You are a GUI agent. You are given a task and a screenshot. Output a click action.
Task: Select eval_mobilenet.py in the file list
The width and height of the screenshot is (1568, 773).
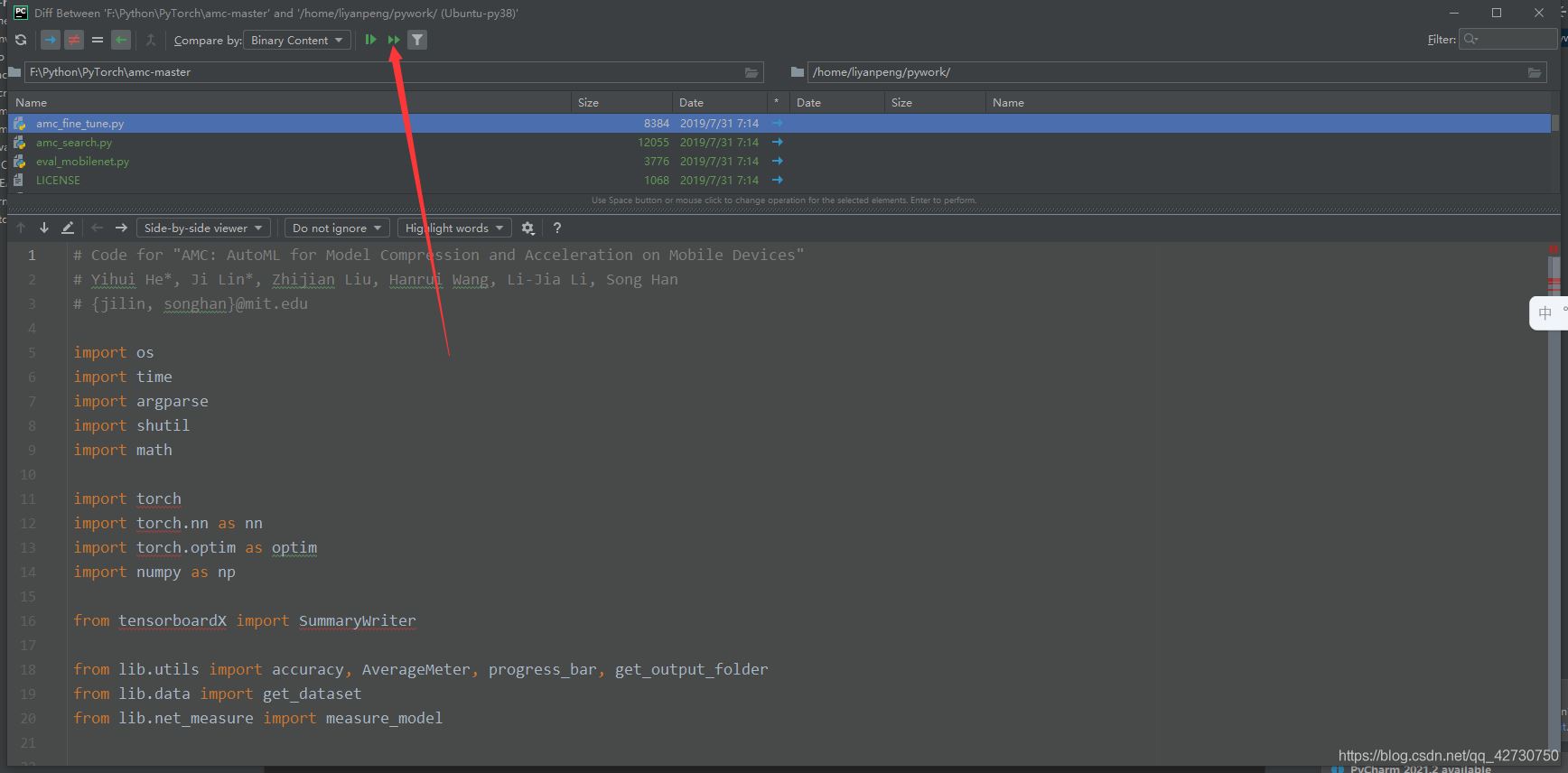point(82,162)
